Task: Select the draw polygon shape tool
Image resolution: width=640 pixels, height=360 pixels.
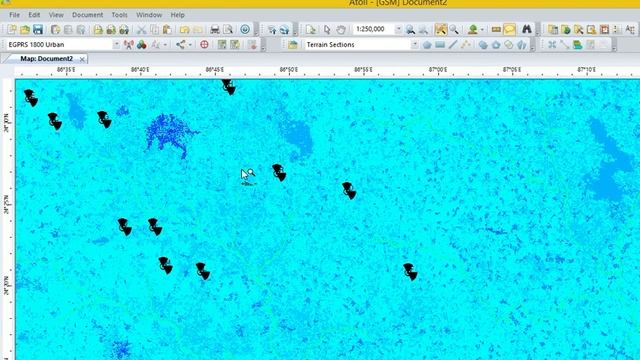Action: [427, 44]
